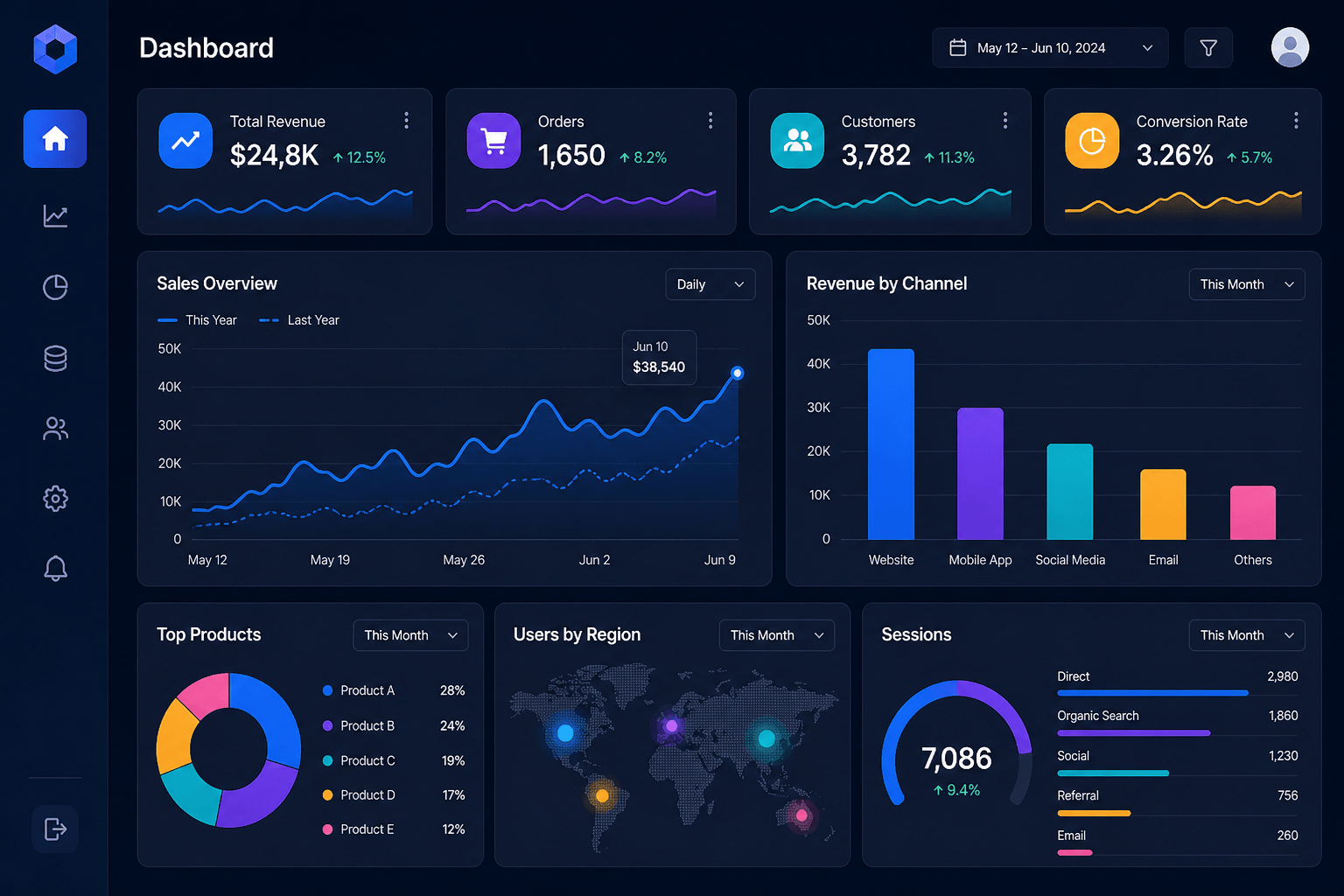Open the line chart analytics sidebar icon

[x=55, y=216]
